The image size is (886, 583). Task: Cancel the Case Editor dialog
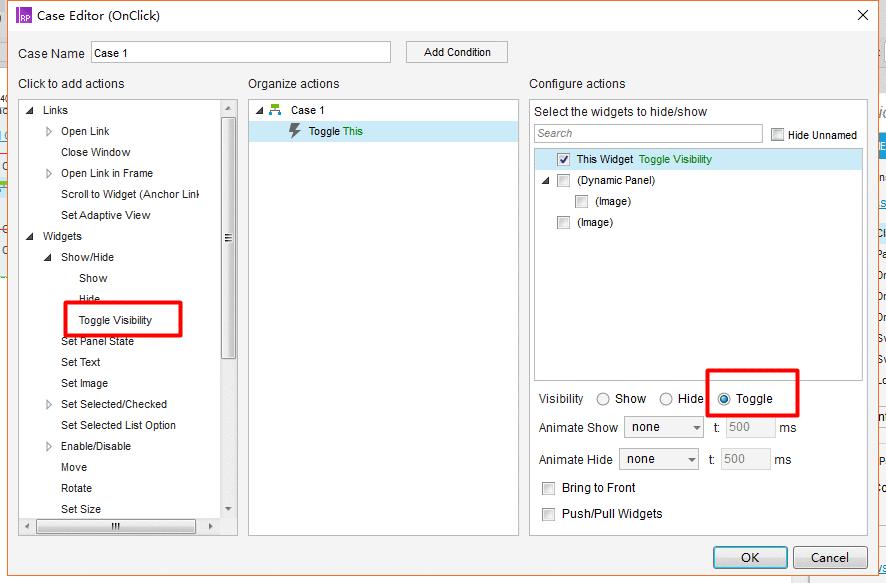pyautogui.click(x=829, y=558)
